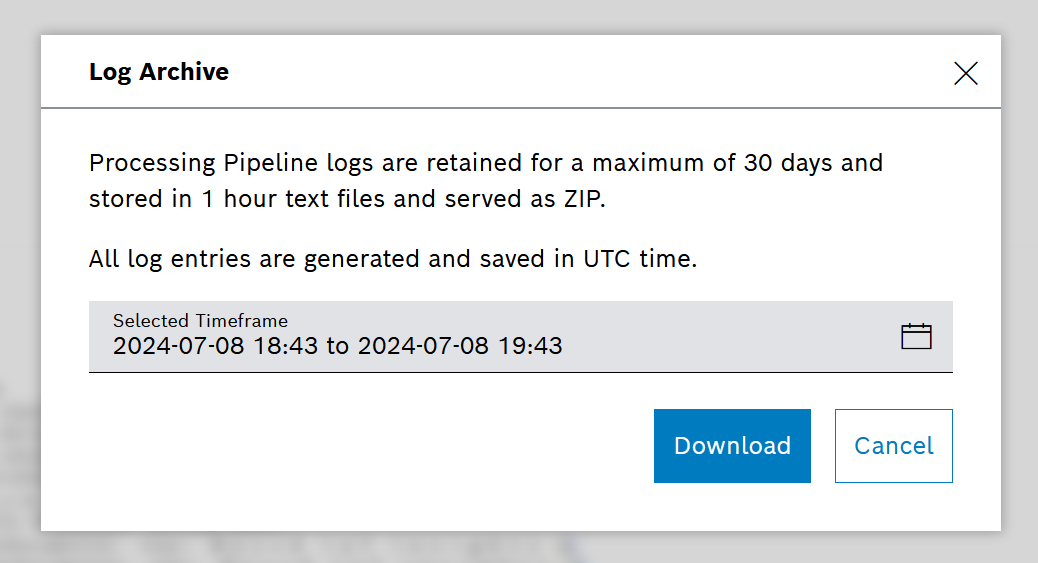Click the 'Selected Timeframe' field label

(x=200, y=321)
